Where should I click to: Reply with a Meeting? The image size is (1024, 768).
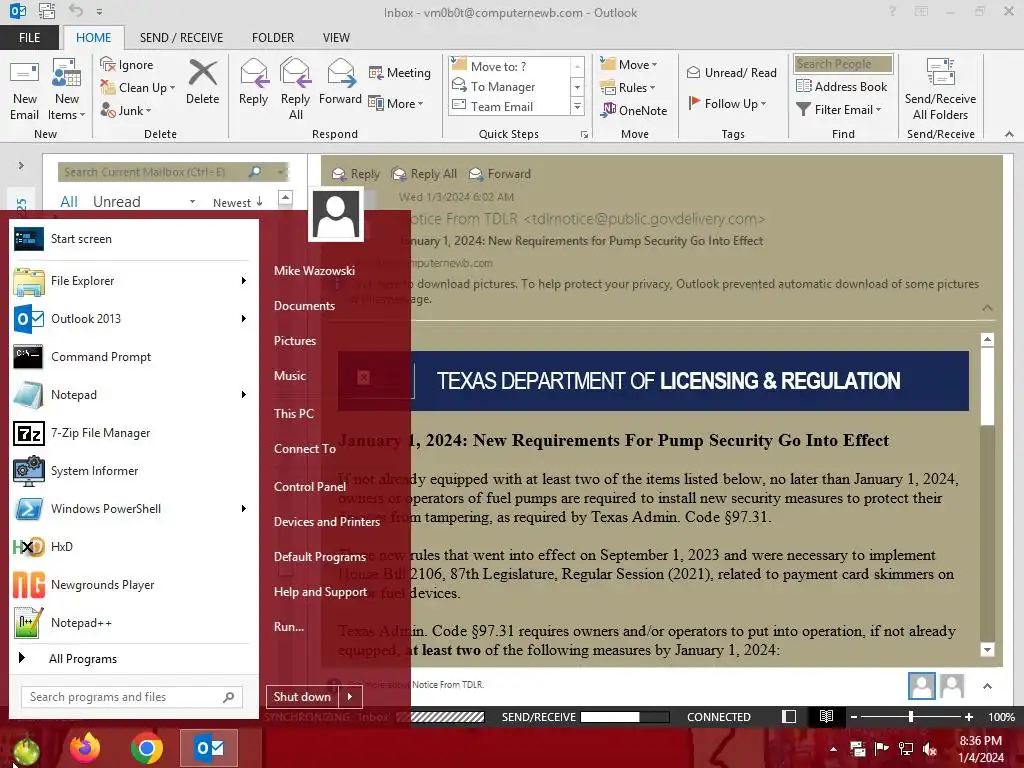click(x=400, y=72)
